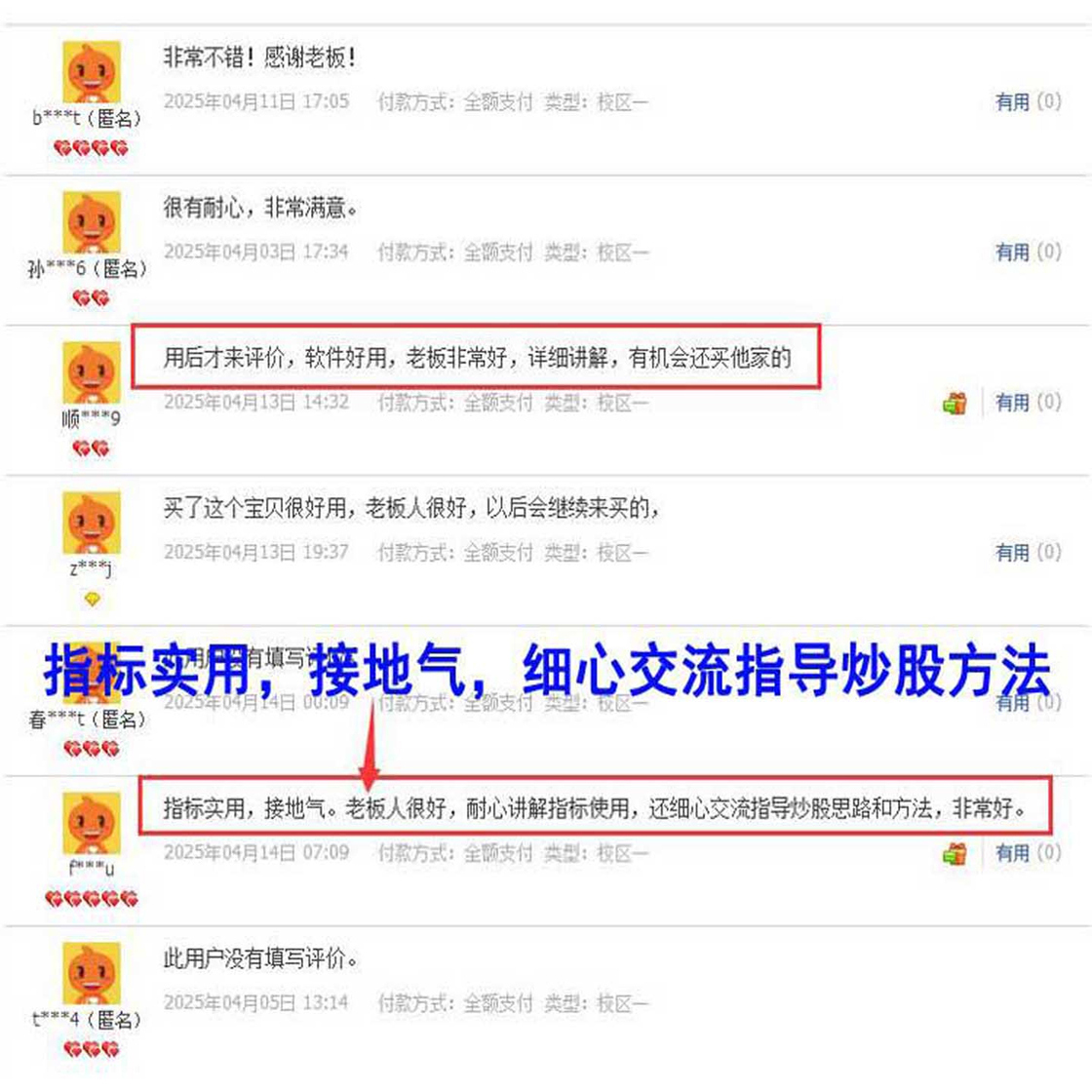Click avatar of reviewer t***4

point(92,973)
